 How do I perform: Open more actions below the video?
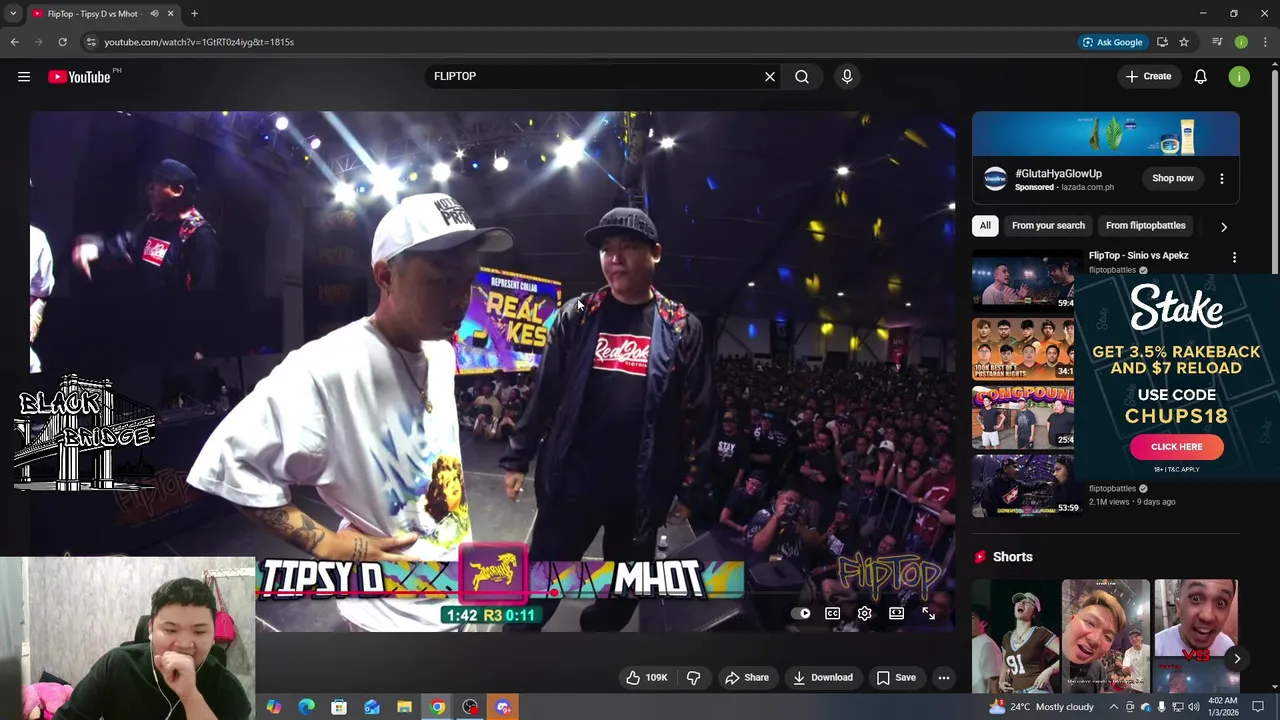pos(943,677)
